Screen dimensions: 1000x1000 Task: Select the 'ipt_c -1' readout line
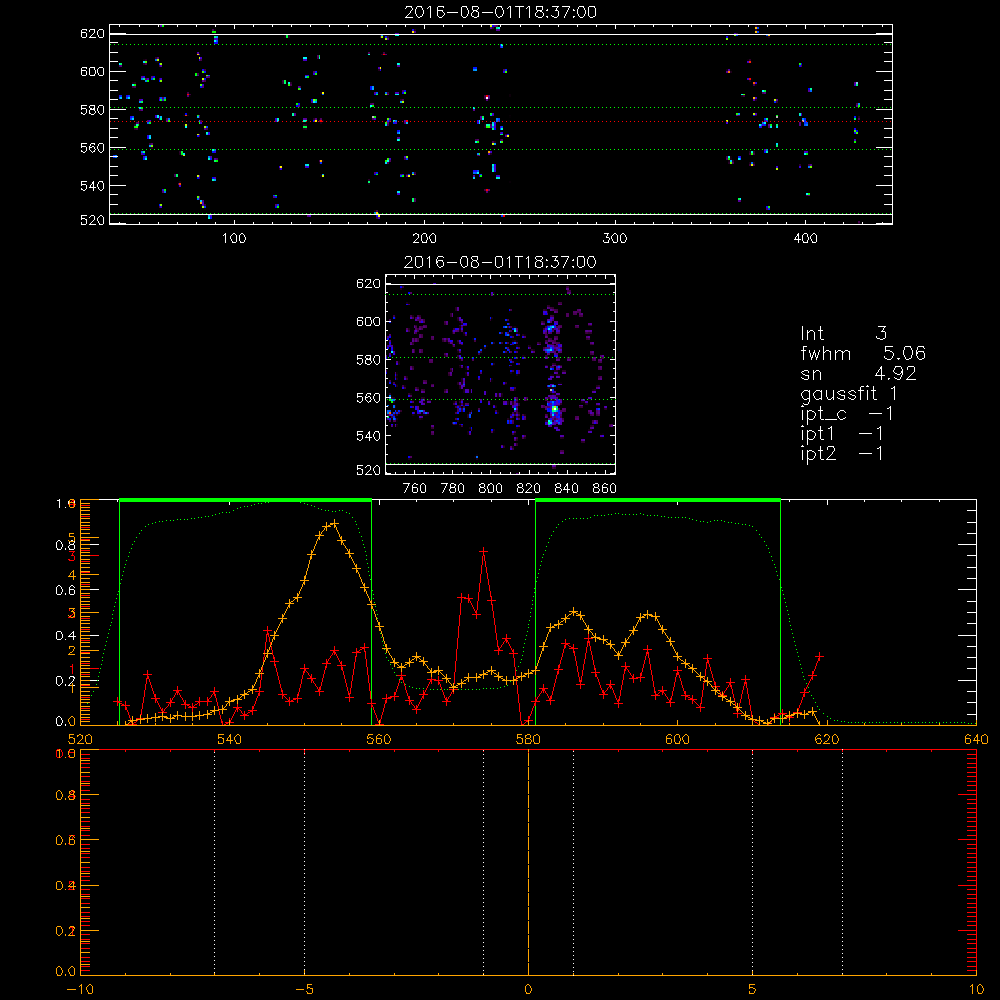pyautogui.click(x=847, y=414)
